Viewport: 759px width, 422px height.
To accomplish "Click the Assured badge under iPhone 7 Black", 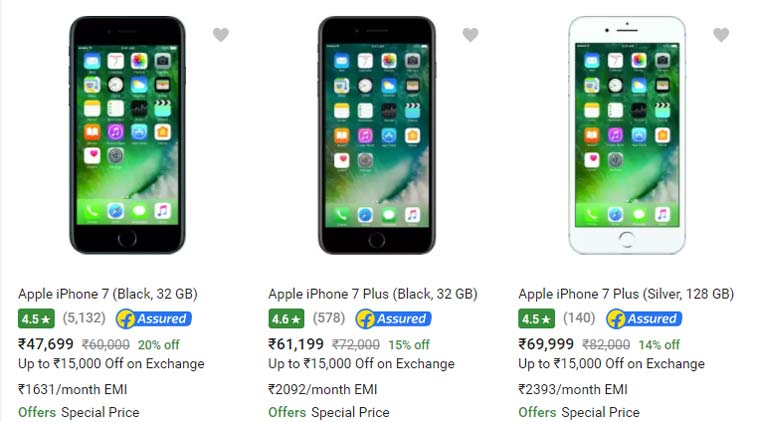I will tap(154, 318).
